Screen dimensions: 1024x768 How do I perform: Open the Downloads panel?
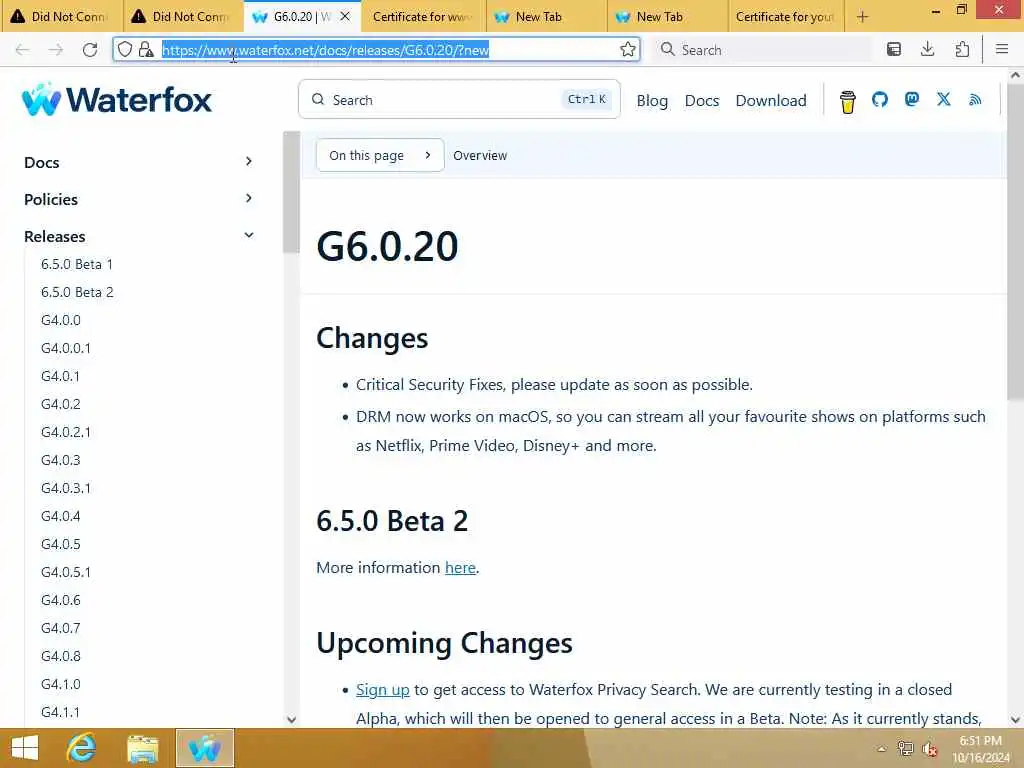click(927, 50)
